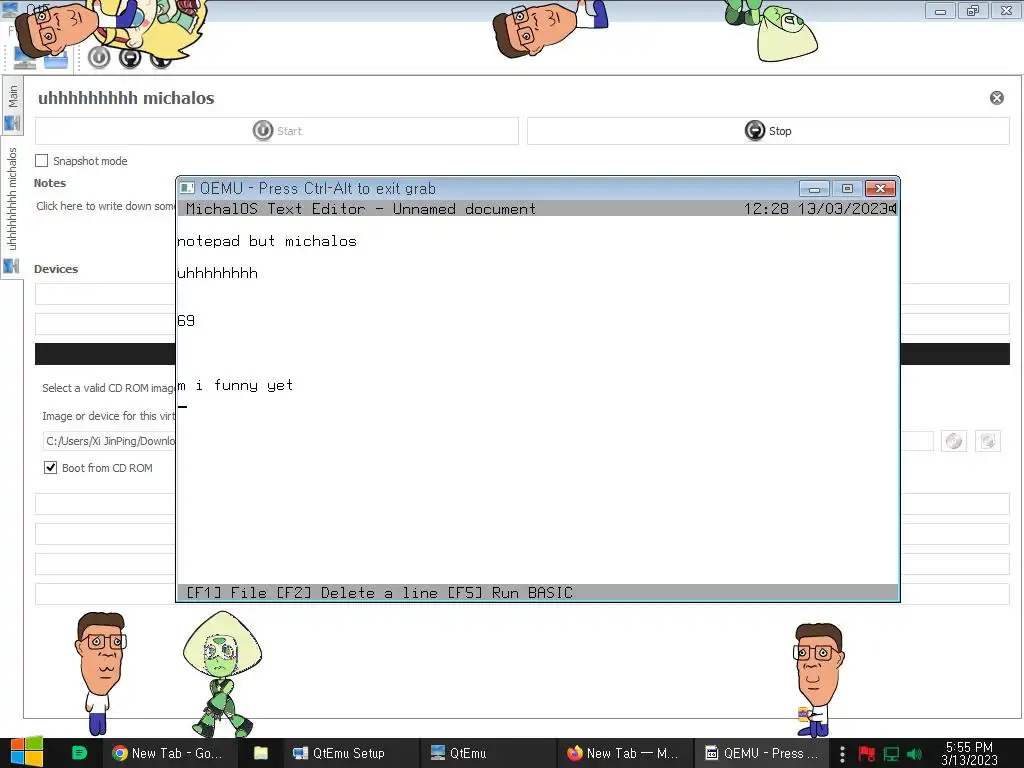1024x768 pixels.
Task: Click the QEMU window title bar icon
Action: coord(187,188)
